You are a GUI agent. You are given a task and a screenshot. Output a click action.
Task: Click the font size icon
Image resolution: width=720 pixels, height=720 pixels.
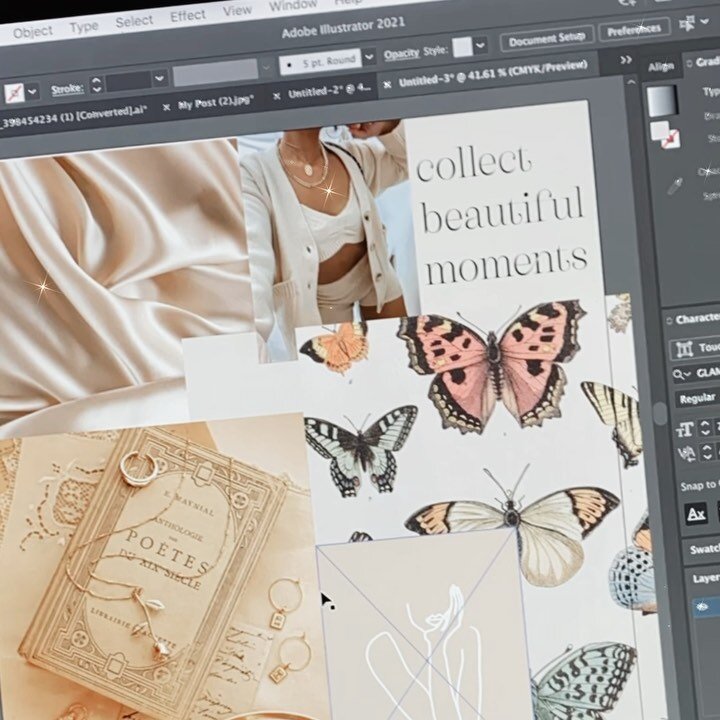click(684, 429)
